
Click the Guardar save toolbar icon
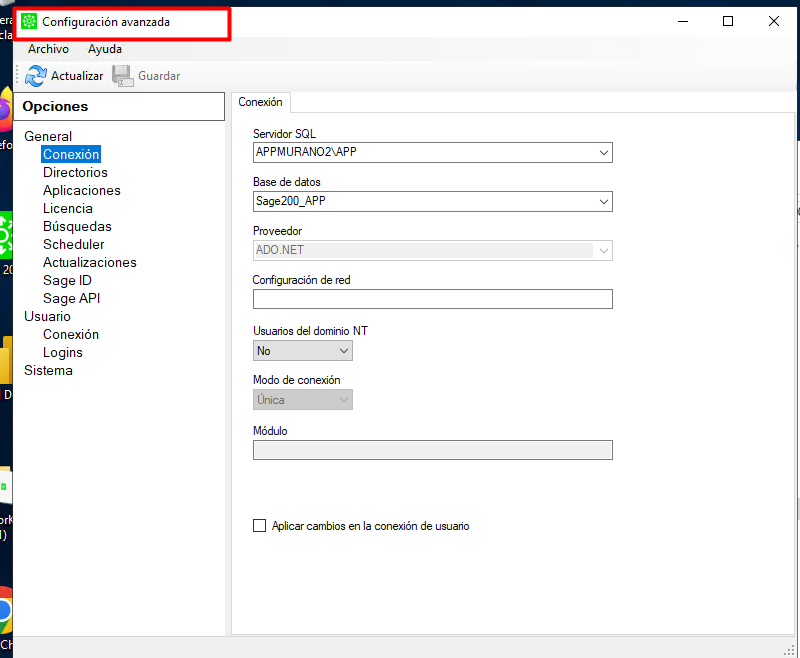122,76
